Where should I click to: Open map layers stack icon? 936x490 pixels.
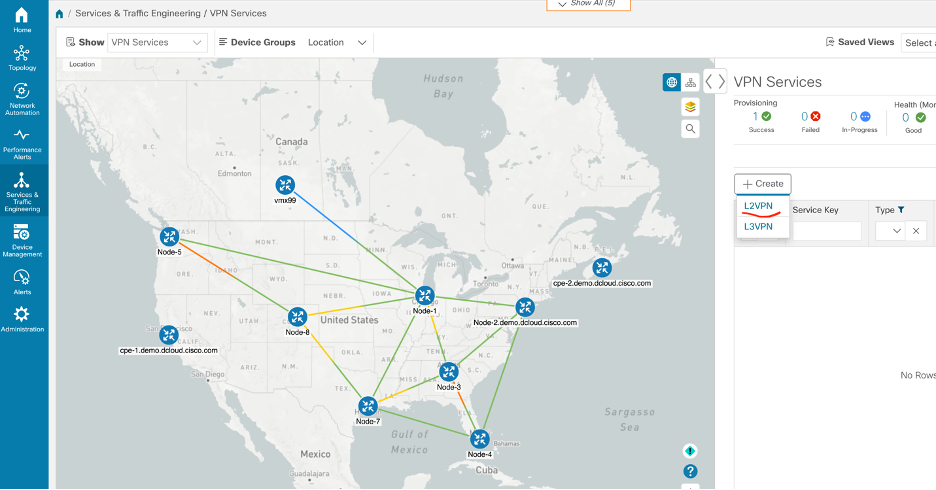pos(691,106)
